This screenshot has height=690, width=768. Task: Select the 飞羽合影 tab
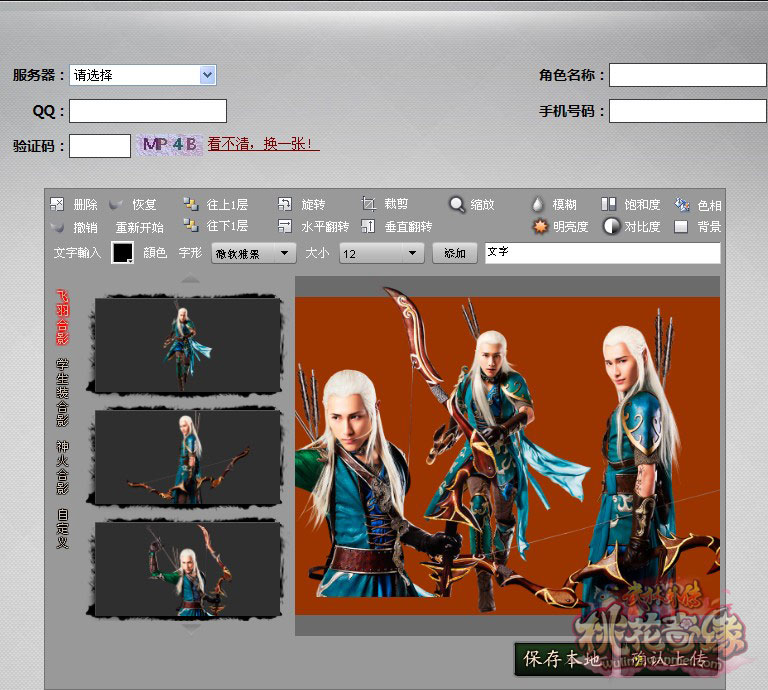coord(62,317)
